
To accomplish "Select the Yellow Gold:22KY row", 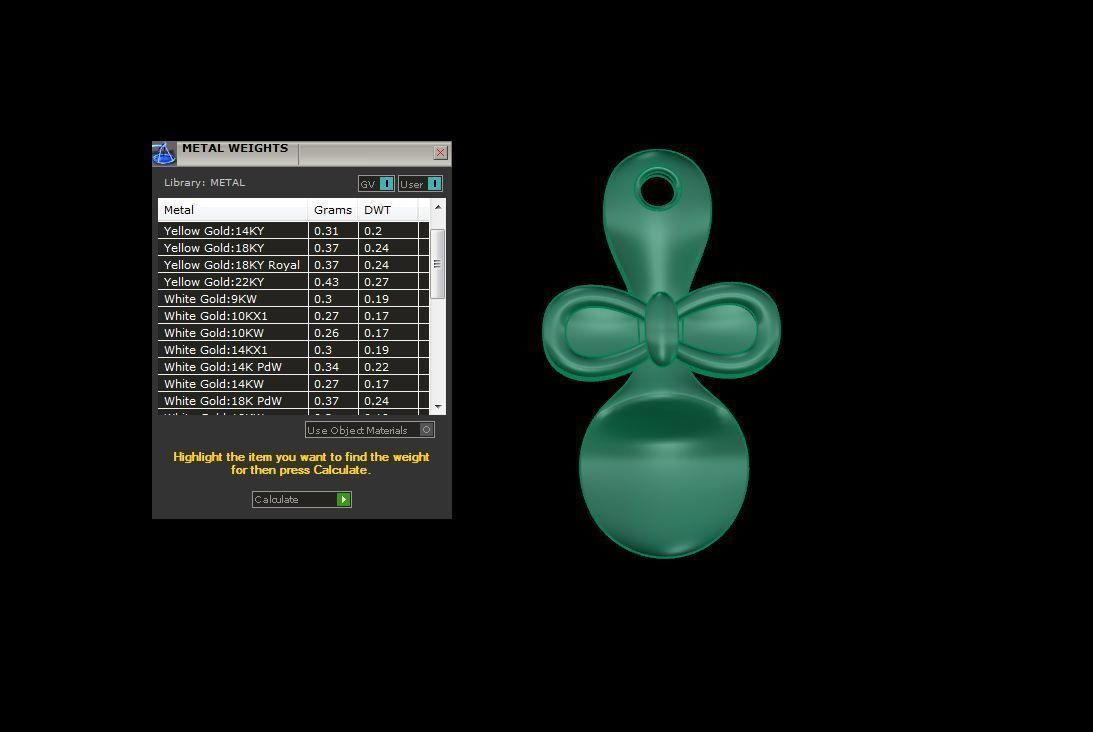I will (293, 282).
